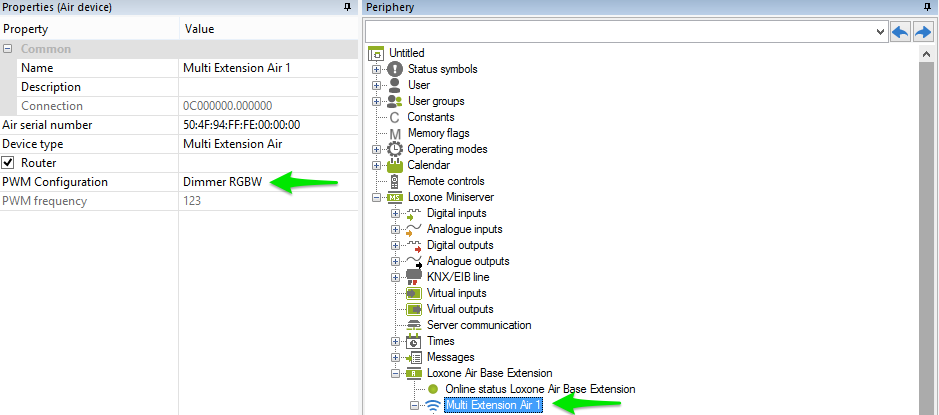Click the KNX/EIB line icon
Viewport: 939px width, 415px height.
pos(414,277)
